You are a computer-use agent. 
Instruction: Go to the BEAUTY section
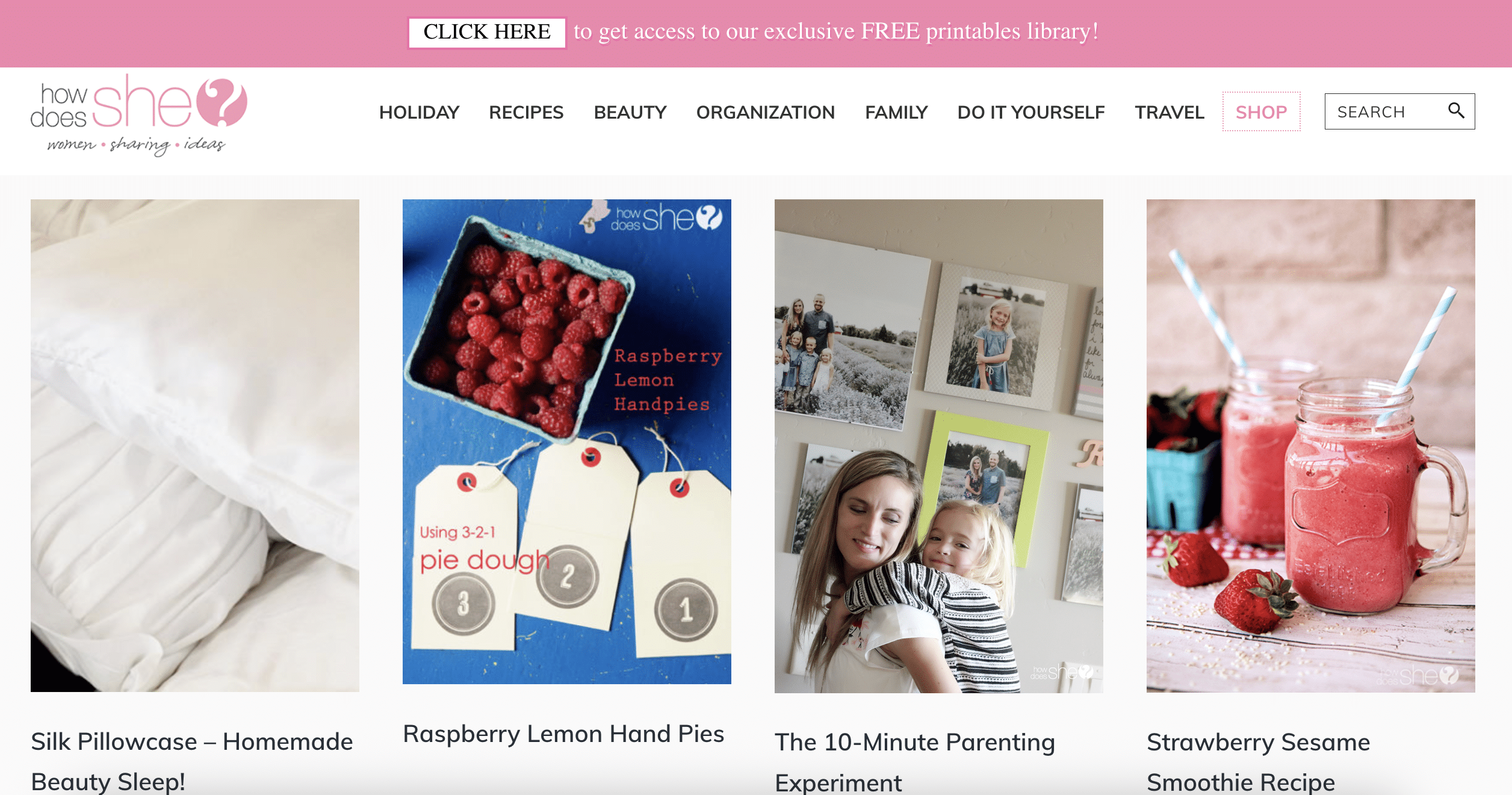pos(630,112)
